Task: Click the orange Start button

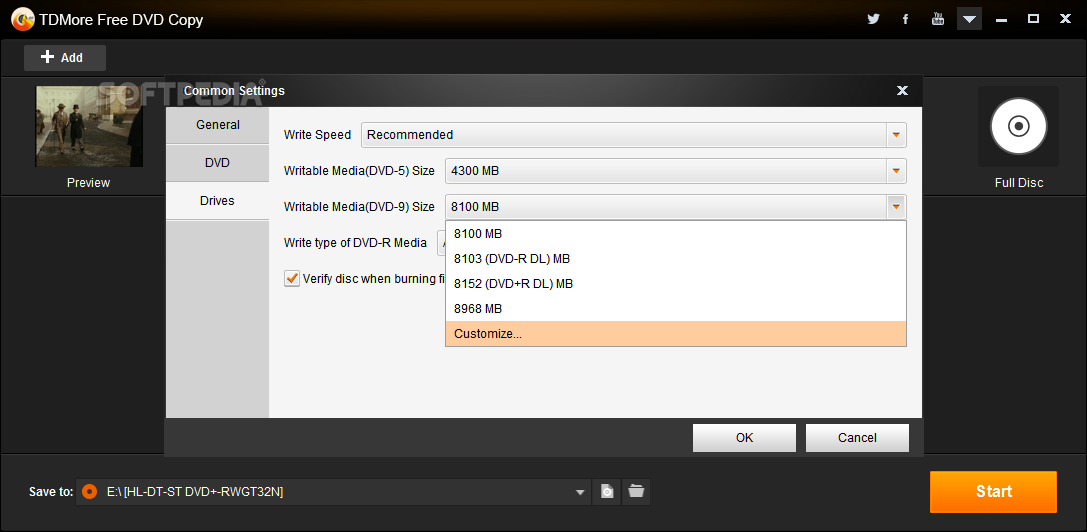Action: pyautogui.click(x=993, y=492)
